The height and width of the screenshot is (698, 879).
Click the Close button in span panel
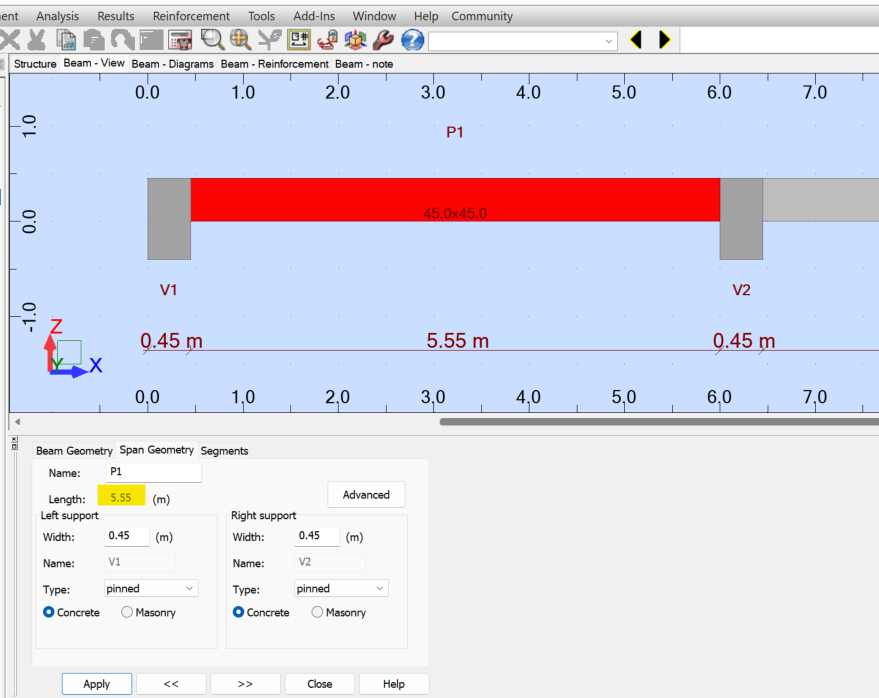click(320, 684)
